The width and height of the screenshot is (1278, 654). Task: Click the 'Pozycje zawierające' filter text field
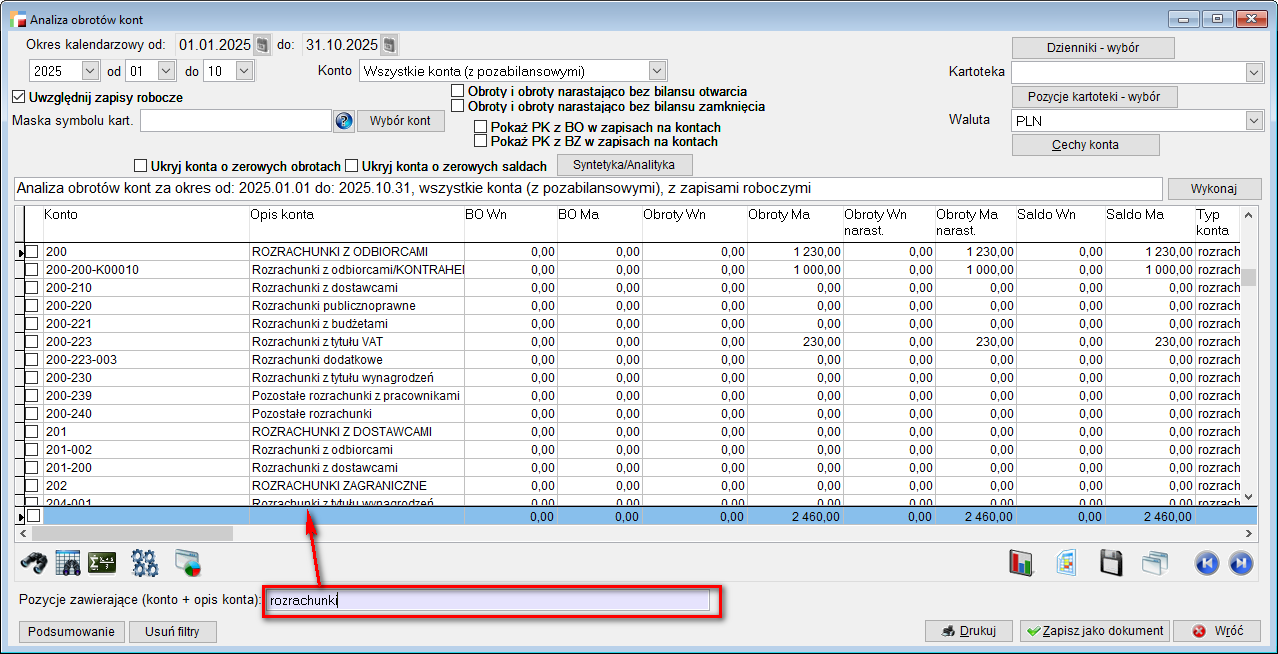[x=488, y=600]
